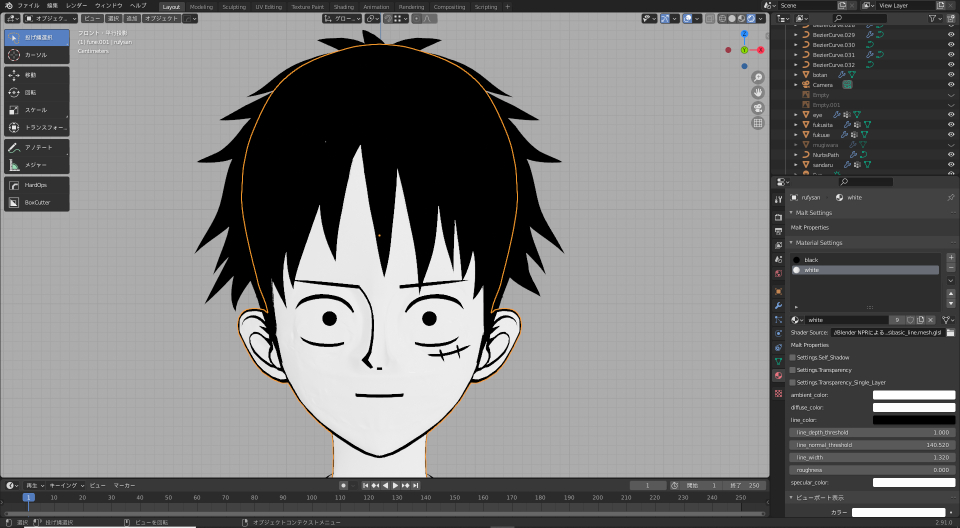Select the Scale tool (スケール)
Image resolution: width=960 pixels, height=528 pixels.
37,110
